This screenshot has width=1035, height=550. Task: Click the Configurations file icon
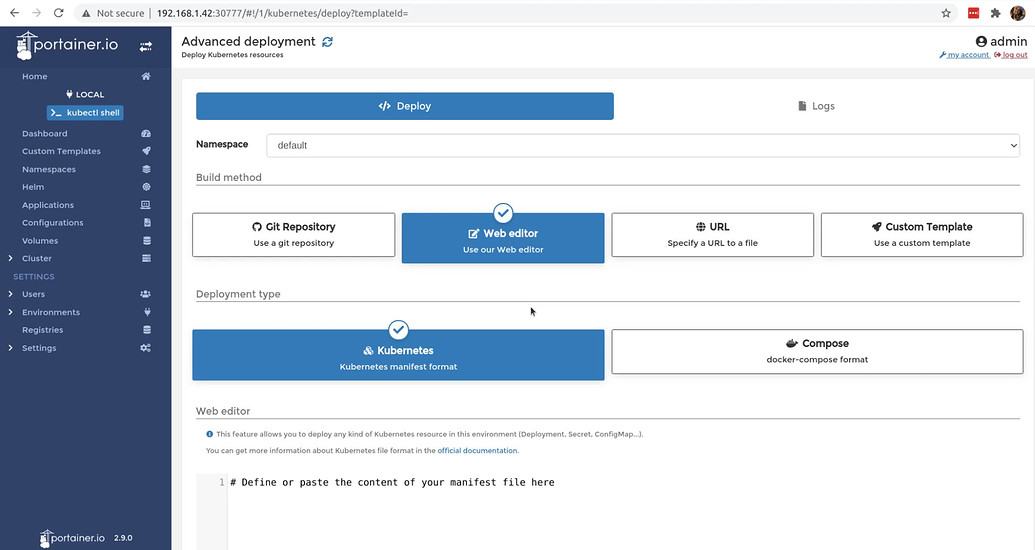tap(147, 223)
